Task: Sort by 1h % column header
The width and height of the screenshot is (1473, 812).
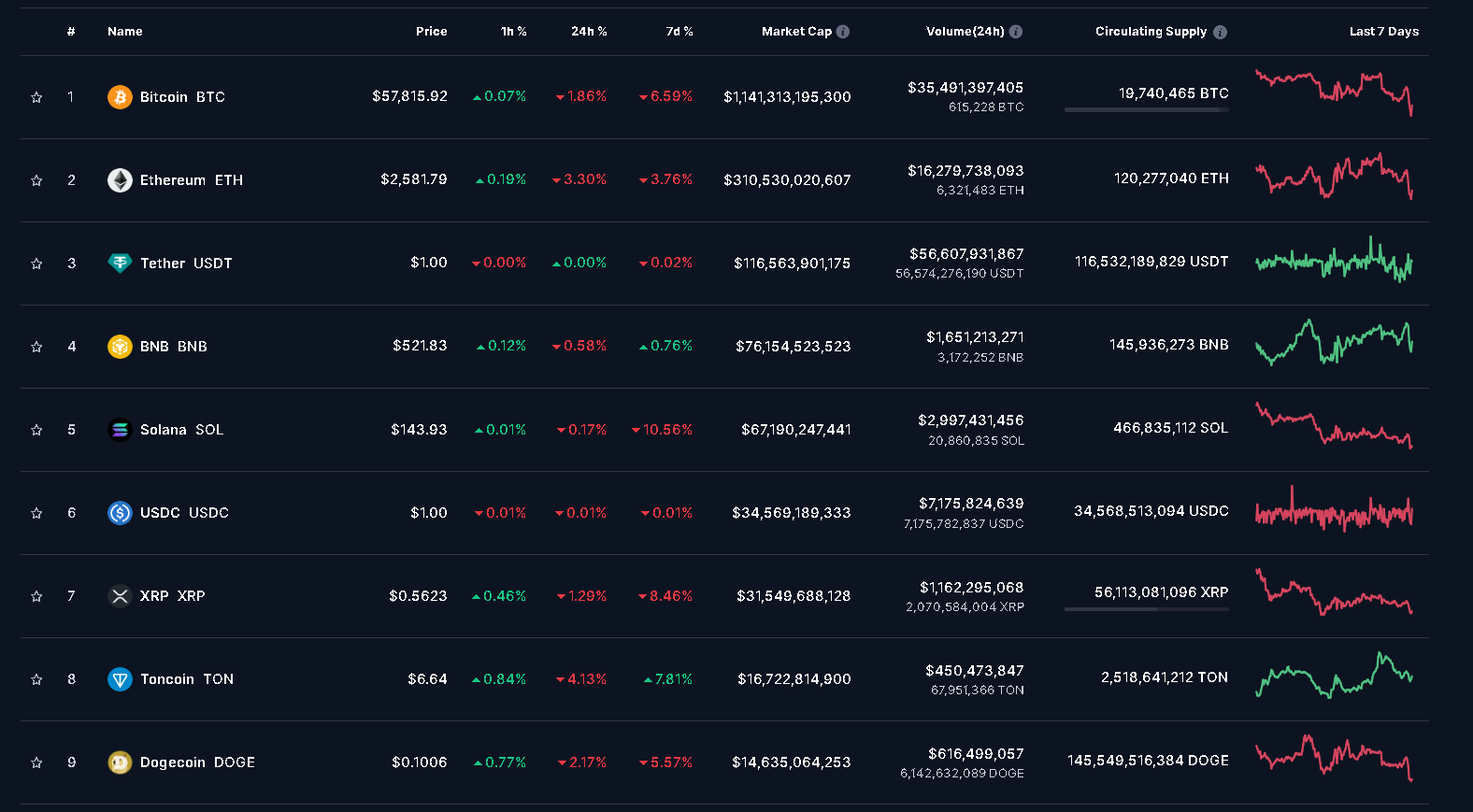Action: (x=514, y=32)
